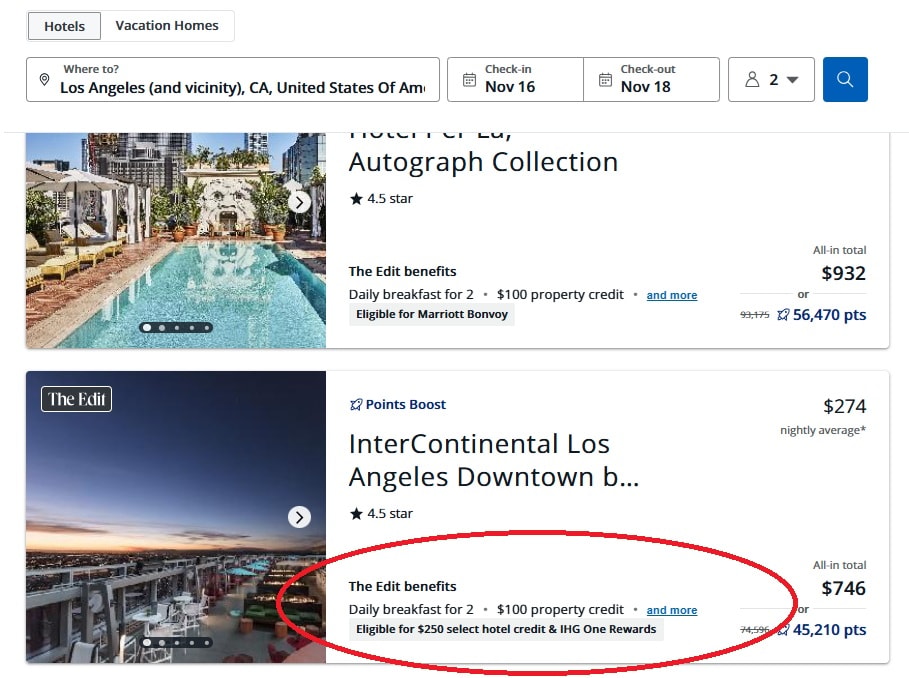The height and width of the screenshot is (678, 909).
Task: Click 'Points Boost' label on InterContinental
Action: point(405,404)
